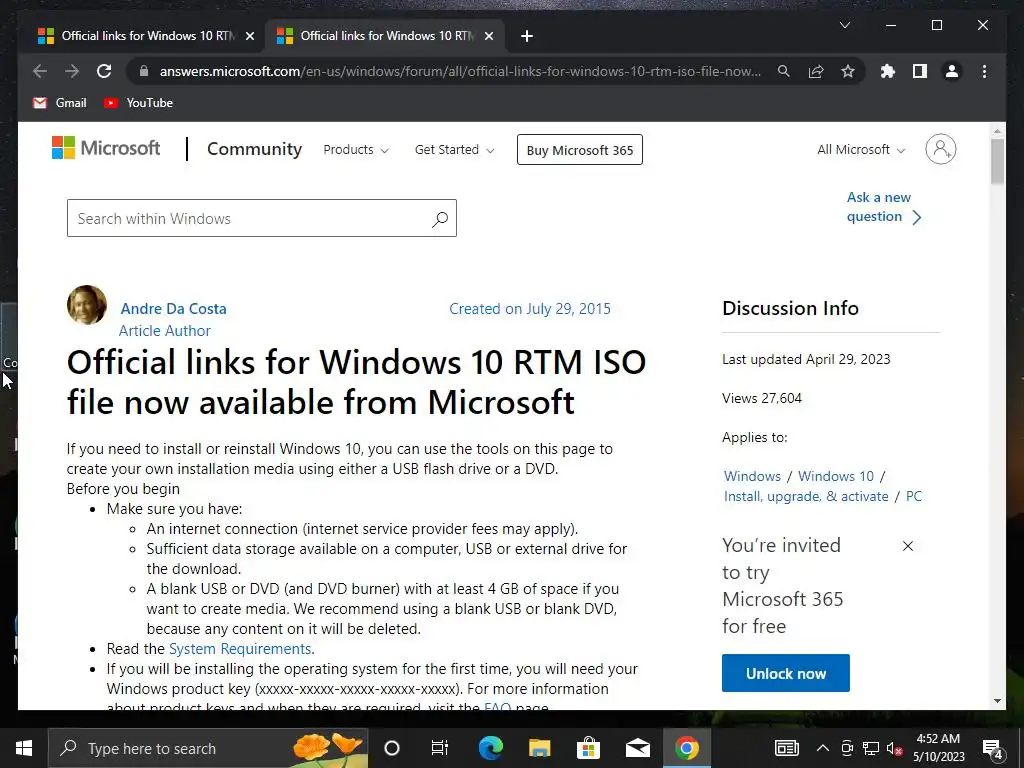Click the Microsoft logo

106,148
